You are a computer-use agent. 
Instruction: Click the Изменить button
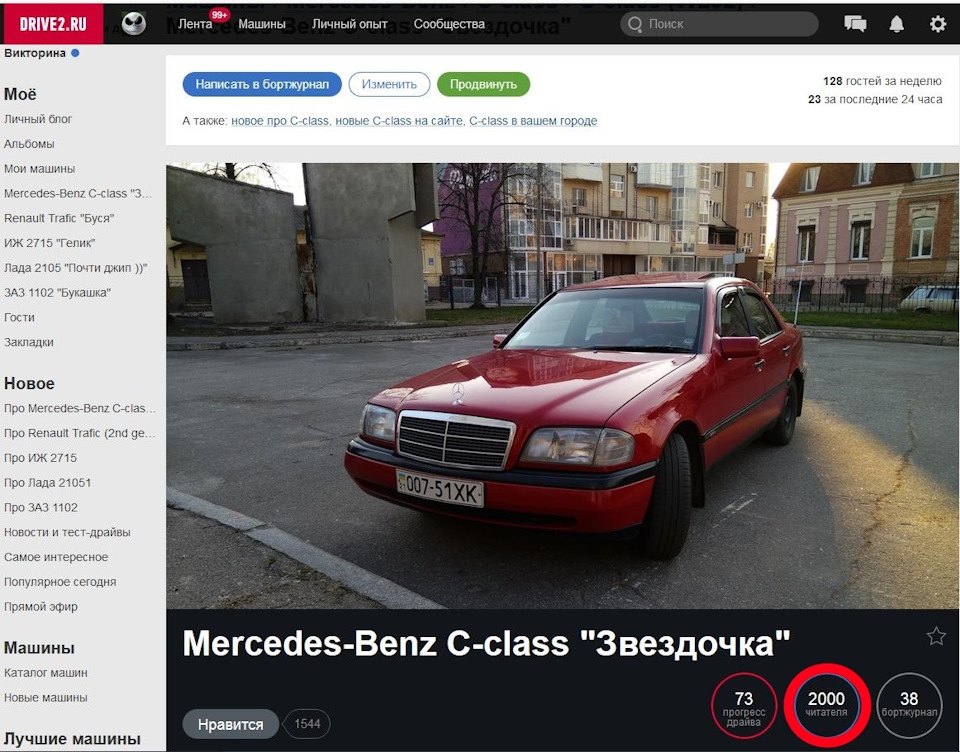click(389, 84)
